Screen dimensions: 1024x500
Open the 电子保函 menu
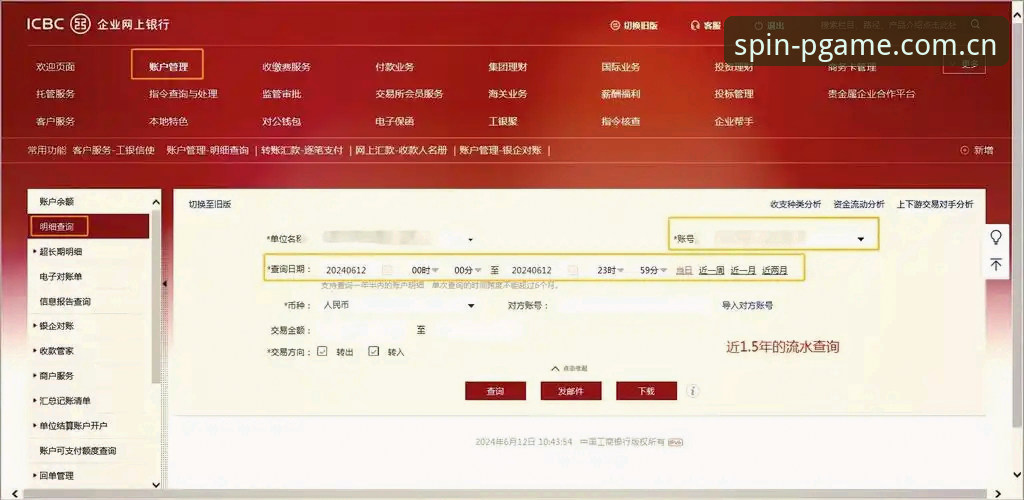point(395,121)
